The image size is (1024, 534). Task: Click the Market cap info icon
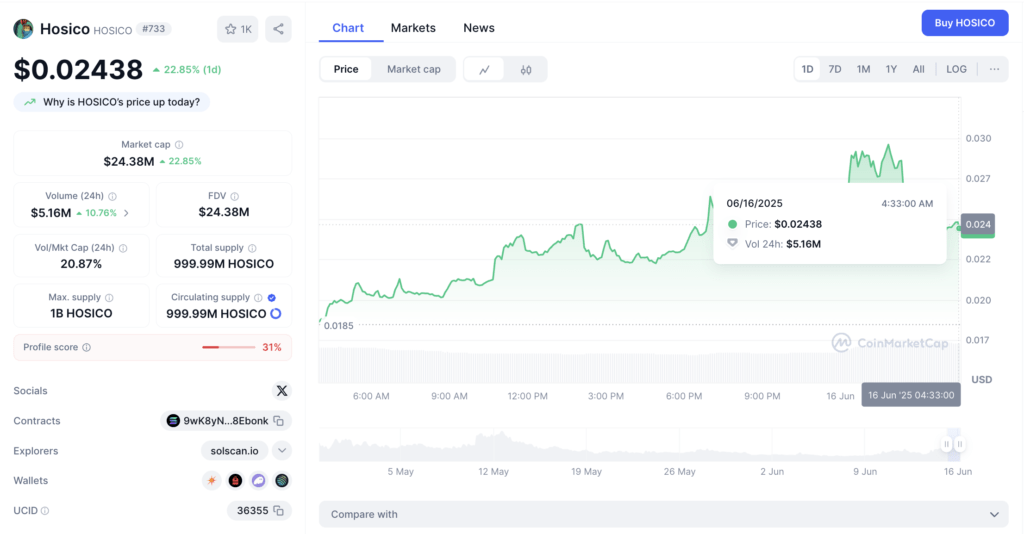click(179, 144)
